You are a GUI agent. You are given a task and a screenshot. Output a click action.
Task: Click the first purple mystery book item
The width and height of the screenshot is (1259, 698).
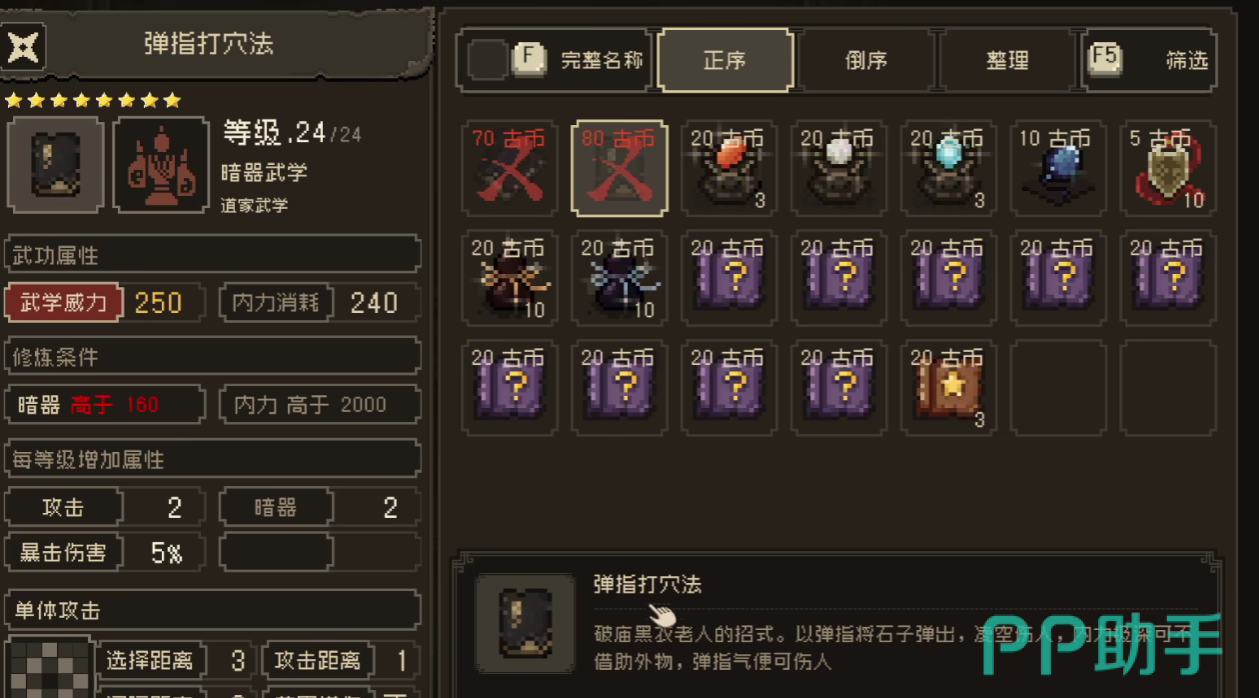tap(728, 278)
